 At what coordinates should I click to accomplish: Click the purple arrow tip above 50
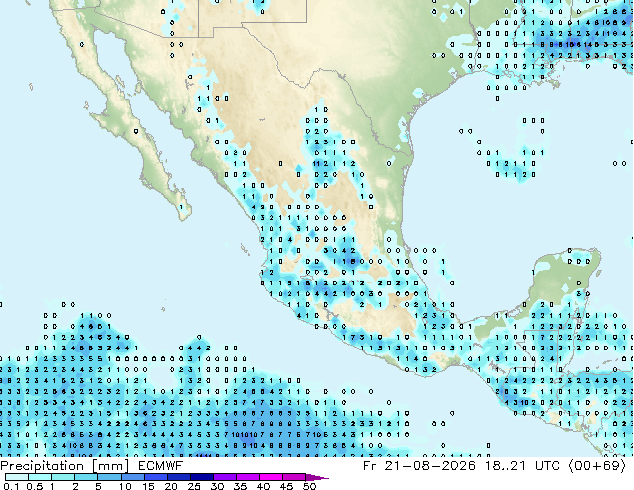pos(317,477)
